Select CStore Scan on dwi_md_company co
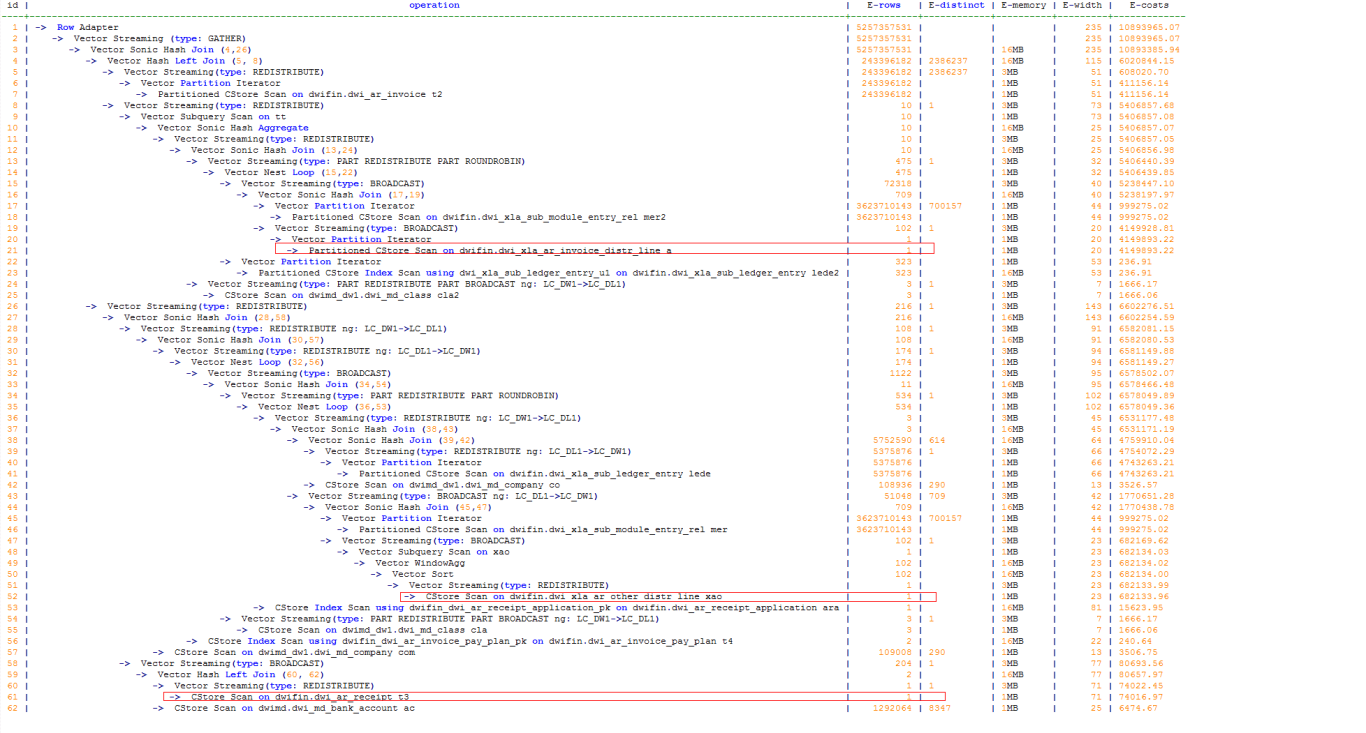This screenshot has width=1366, height=733. (442, 485)
